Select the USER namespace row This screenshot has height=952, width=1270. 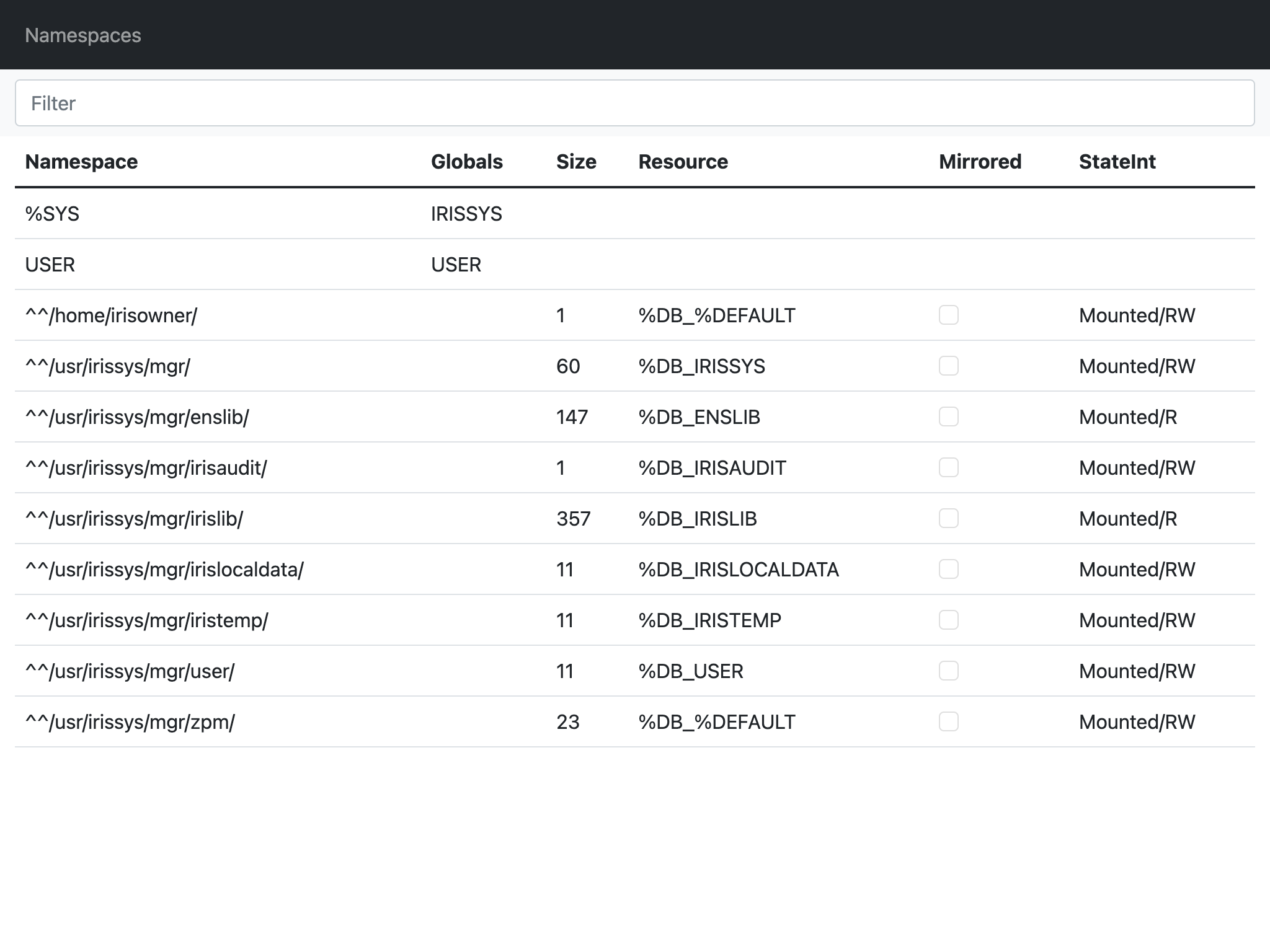(x=50, y=265)
